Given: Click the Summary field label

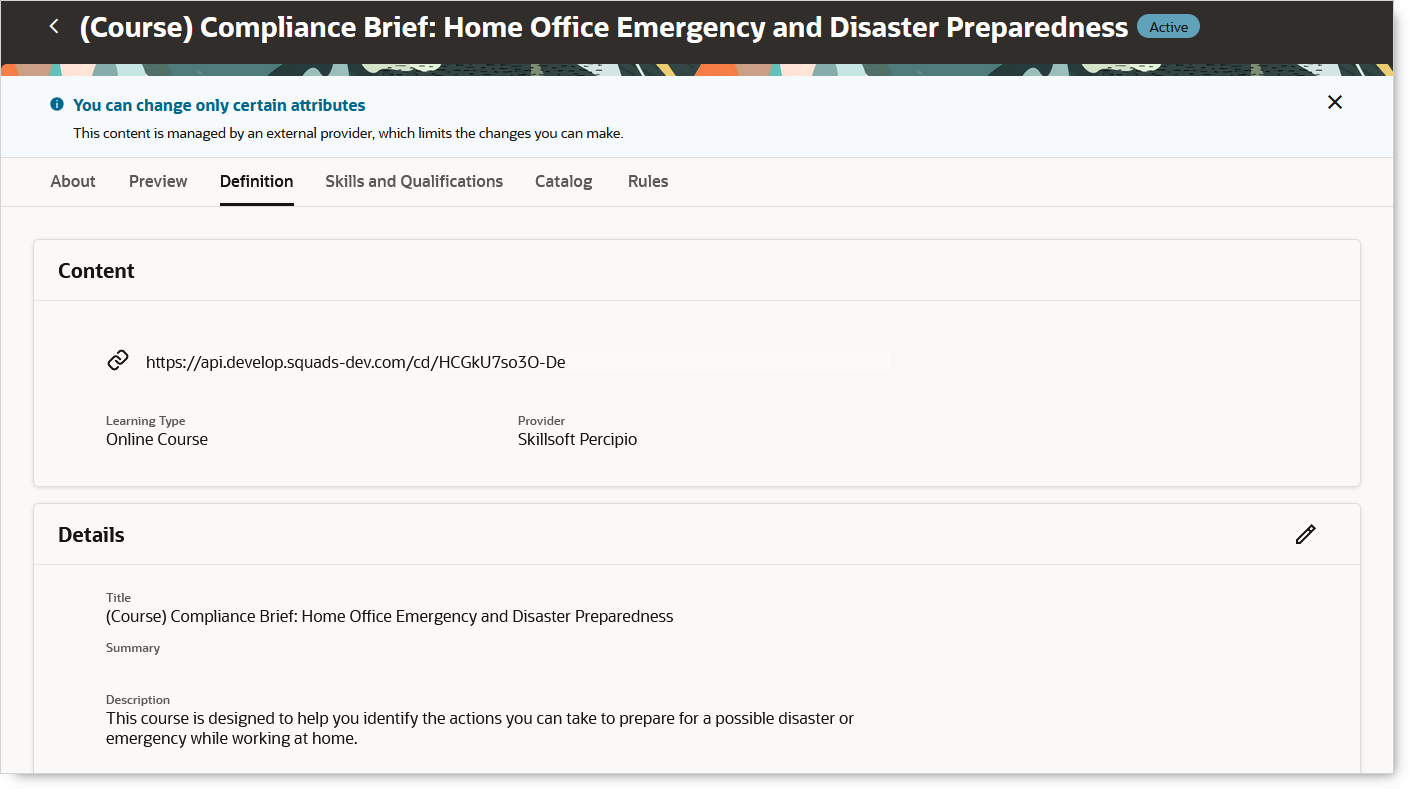Looking at the screenshot, I should click(x=133, y=648).
